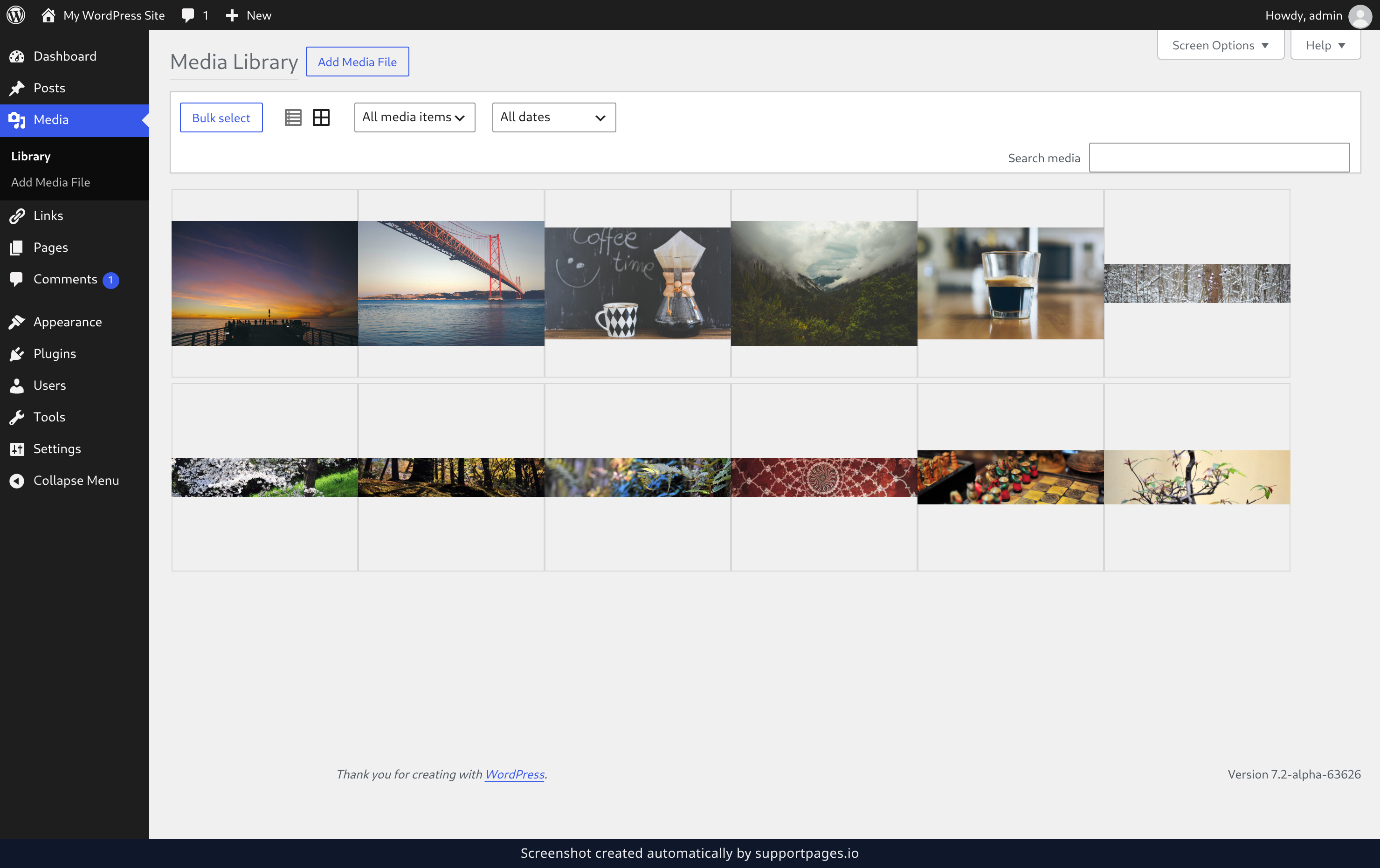This screenshot has height=868, width=1380.
Task: Open the white blossoms thumbnail
Action: click(x=264, y=477)
